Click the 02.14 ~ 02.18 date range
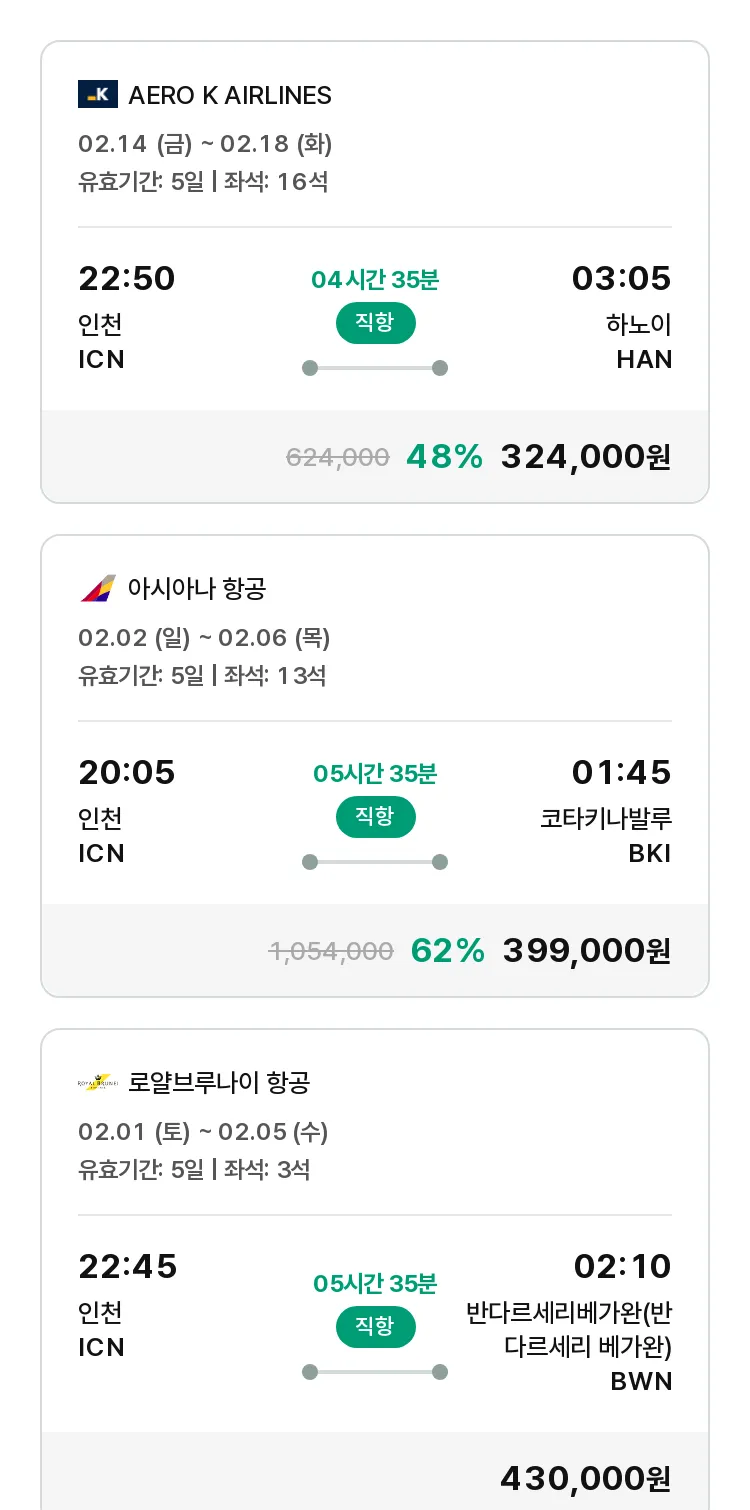The height and width of the screenshot is (1510, 750). (205, 144)
